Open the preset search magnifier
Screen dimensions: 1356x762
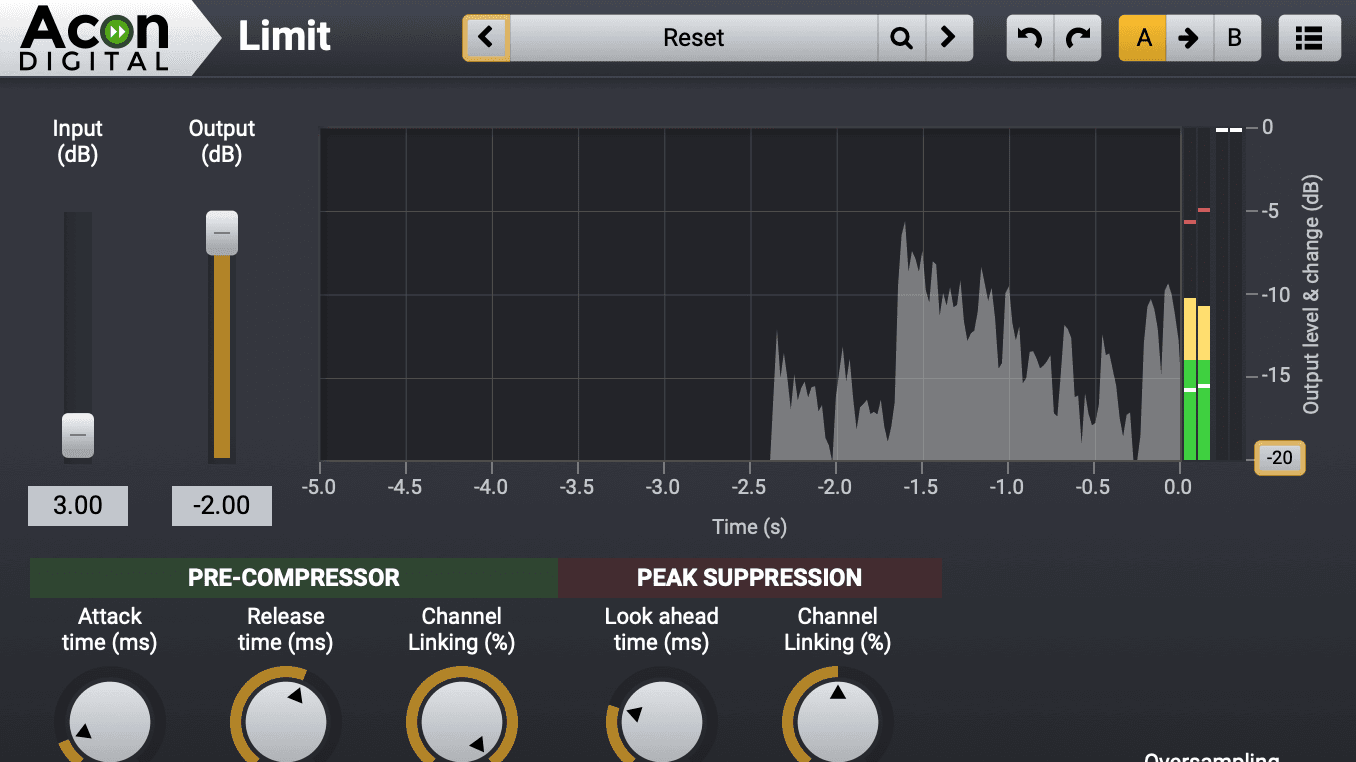click(x=901, y=38)
